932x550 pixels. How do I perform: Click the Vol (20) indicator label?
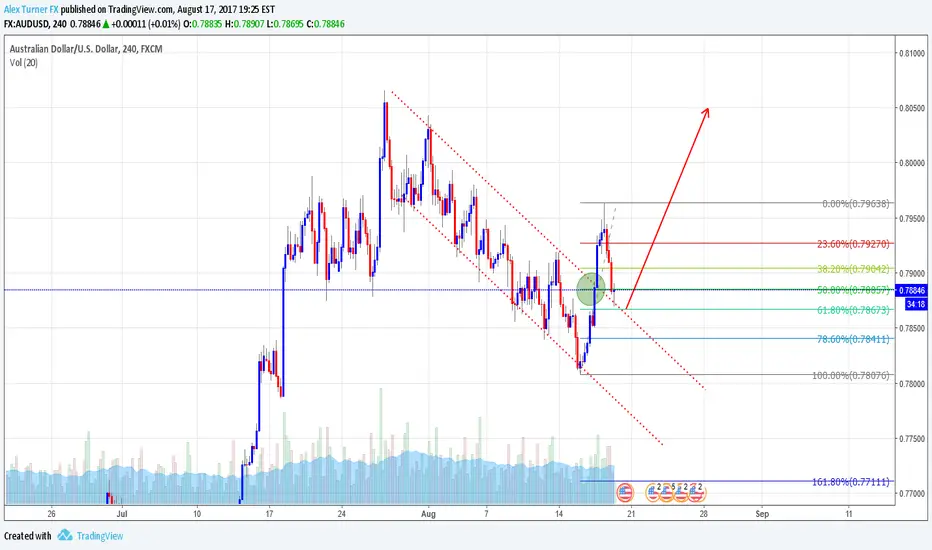tap(24, 62)
